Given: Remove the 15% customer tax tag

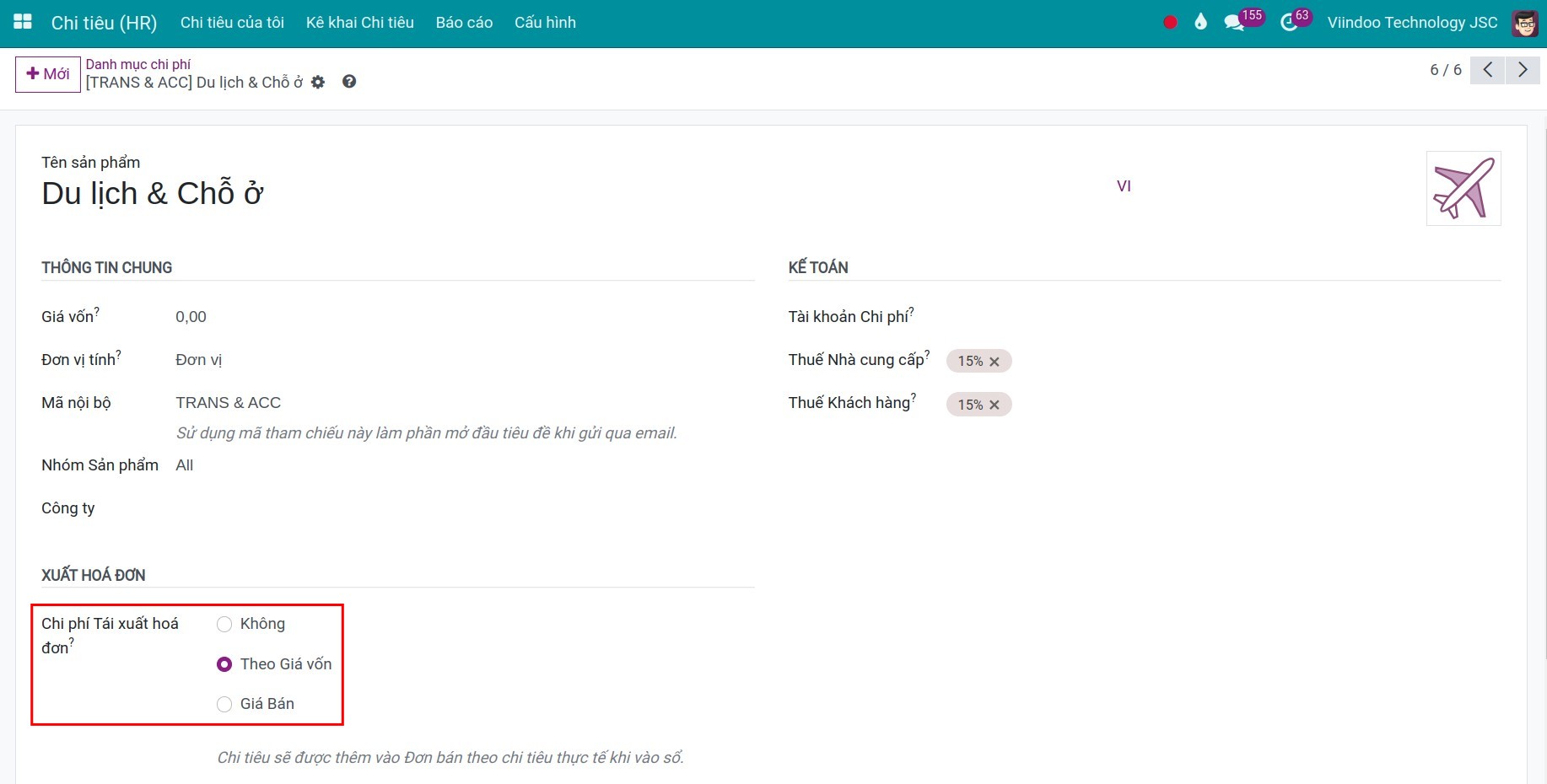Looking at the screenshot, I should 994,405.
